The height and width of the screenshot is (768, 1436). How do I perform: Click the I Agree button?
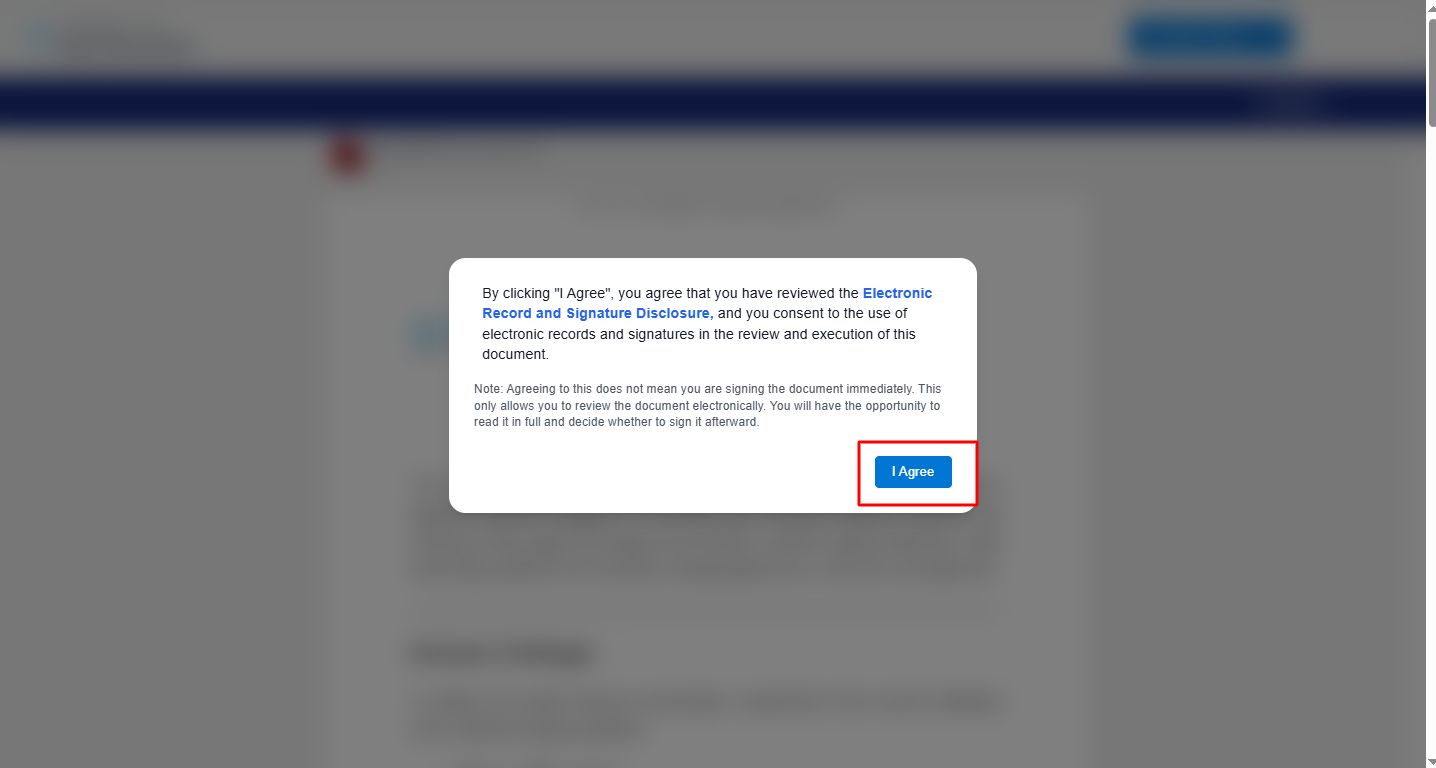coord(913,472)
